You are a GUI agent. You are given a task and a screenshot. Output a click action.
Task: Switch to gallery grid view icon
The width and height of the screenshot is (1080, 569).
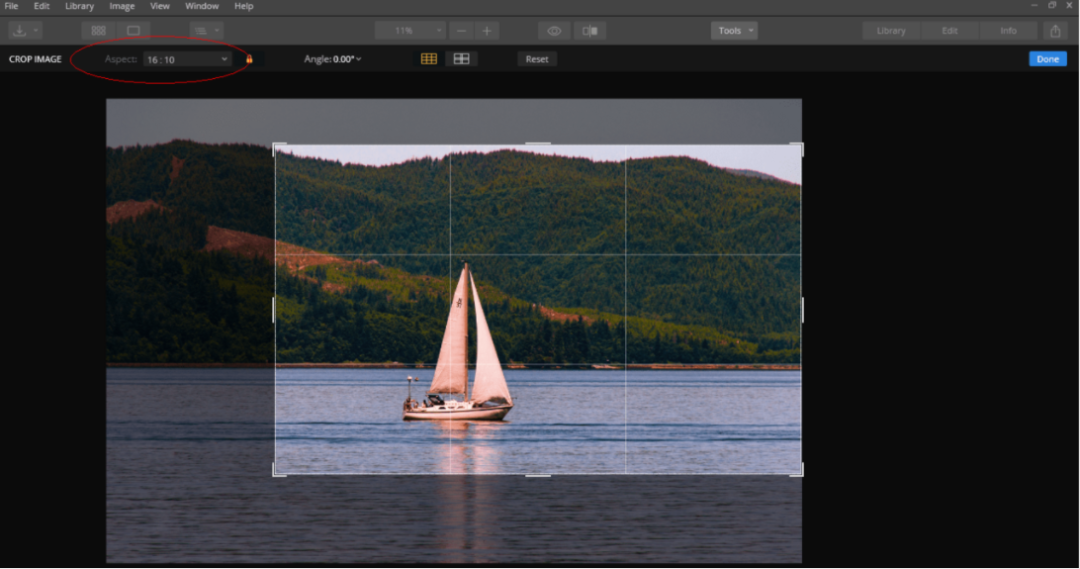[98, 31]
